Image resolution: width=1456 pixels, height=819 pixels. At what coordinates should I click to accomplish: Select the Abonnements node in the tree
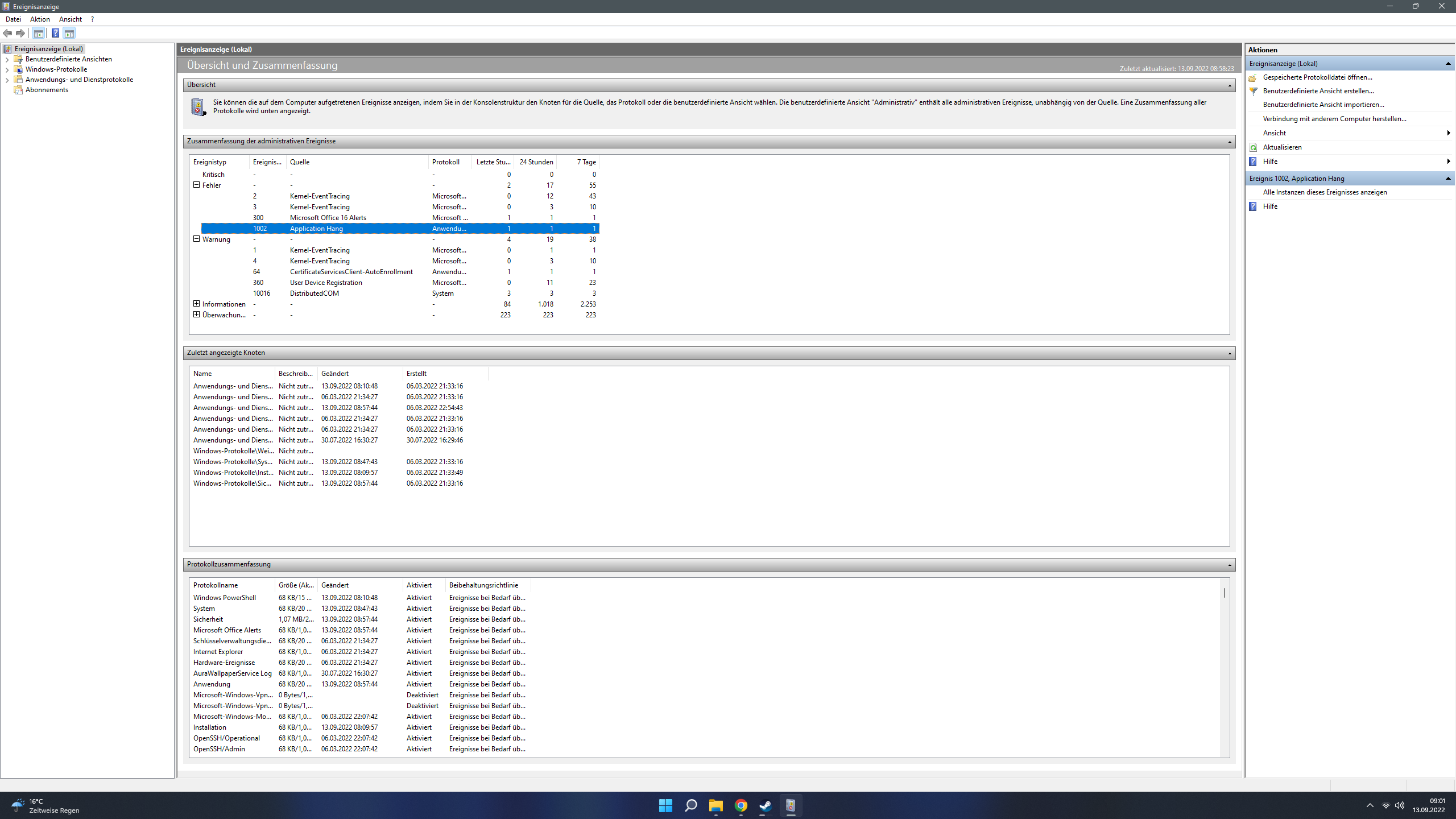(x=47, y=90)
